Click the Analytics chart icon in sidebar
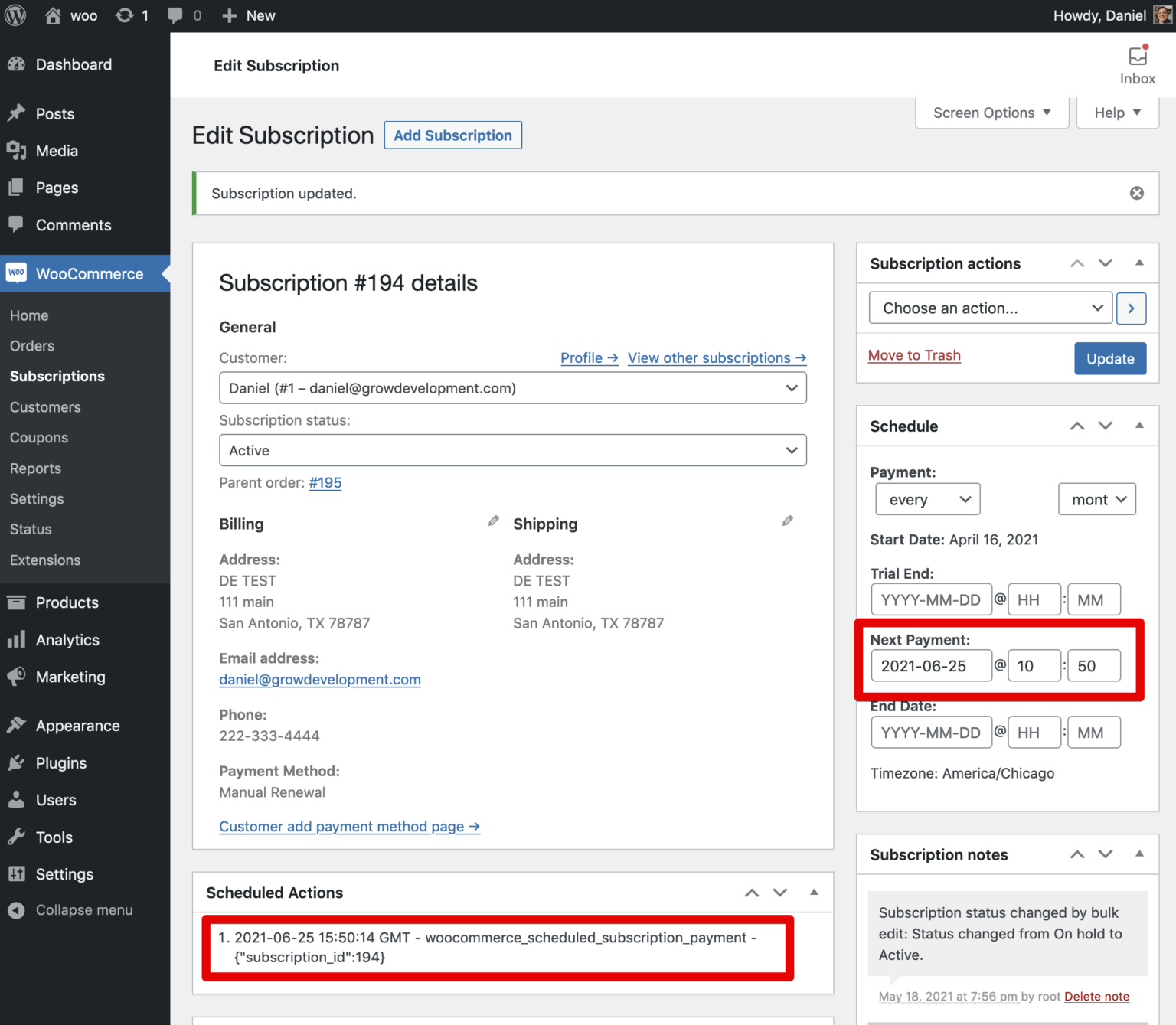 [x=16, y=640]
